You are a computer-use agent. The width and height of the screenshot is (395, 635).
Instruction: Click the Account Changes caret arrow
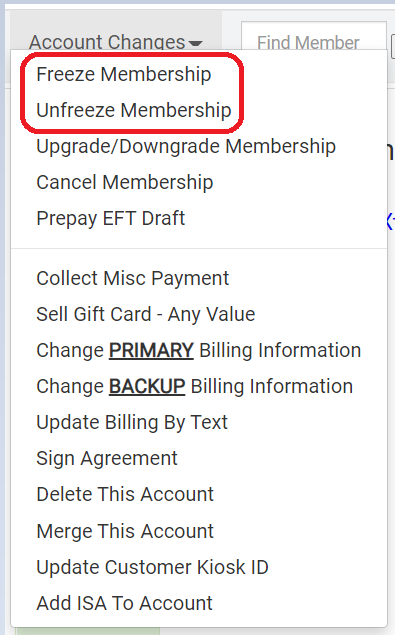196,43
